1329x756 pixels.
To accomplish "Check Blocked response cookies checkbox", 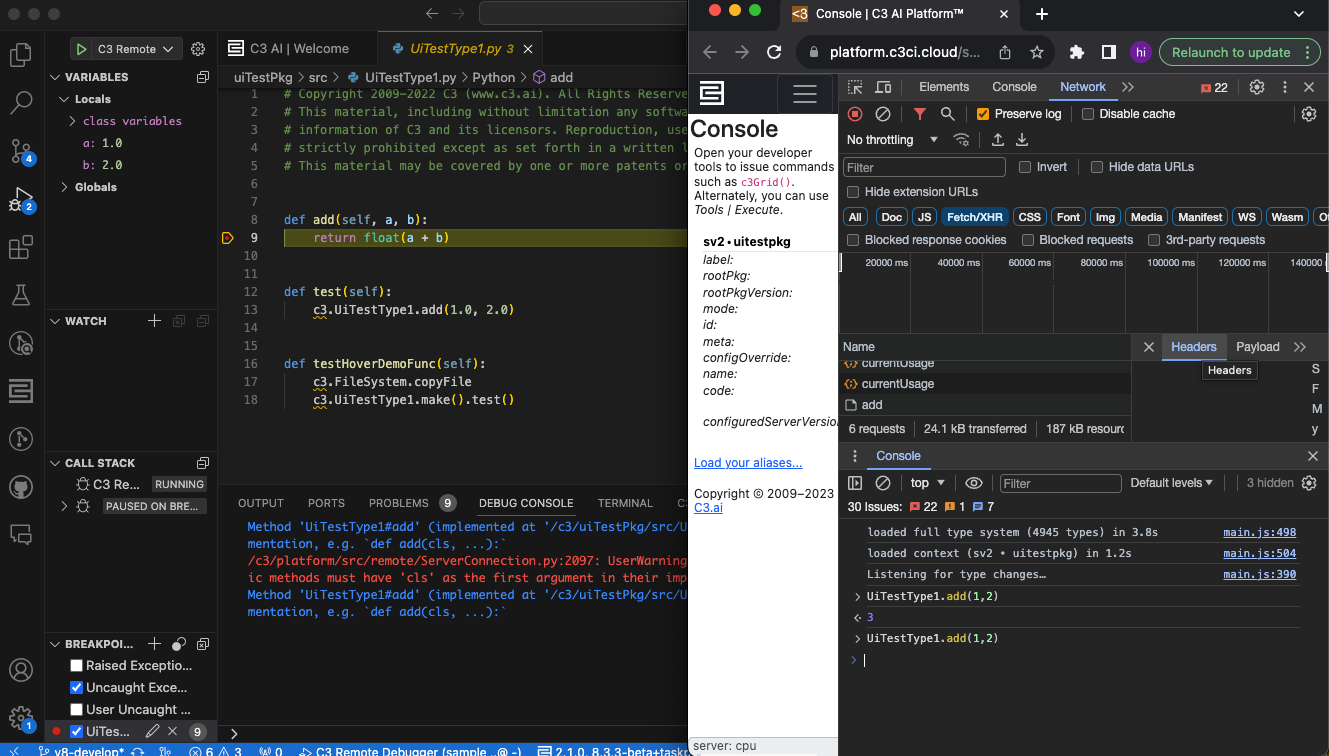I will 853,240.
